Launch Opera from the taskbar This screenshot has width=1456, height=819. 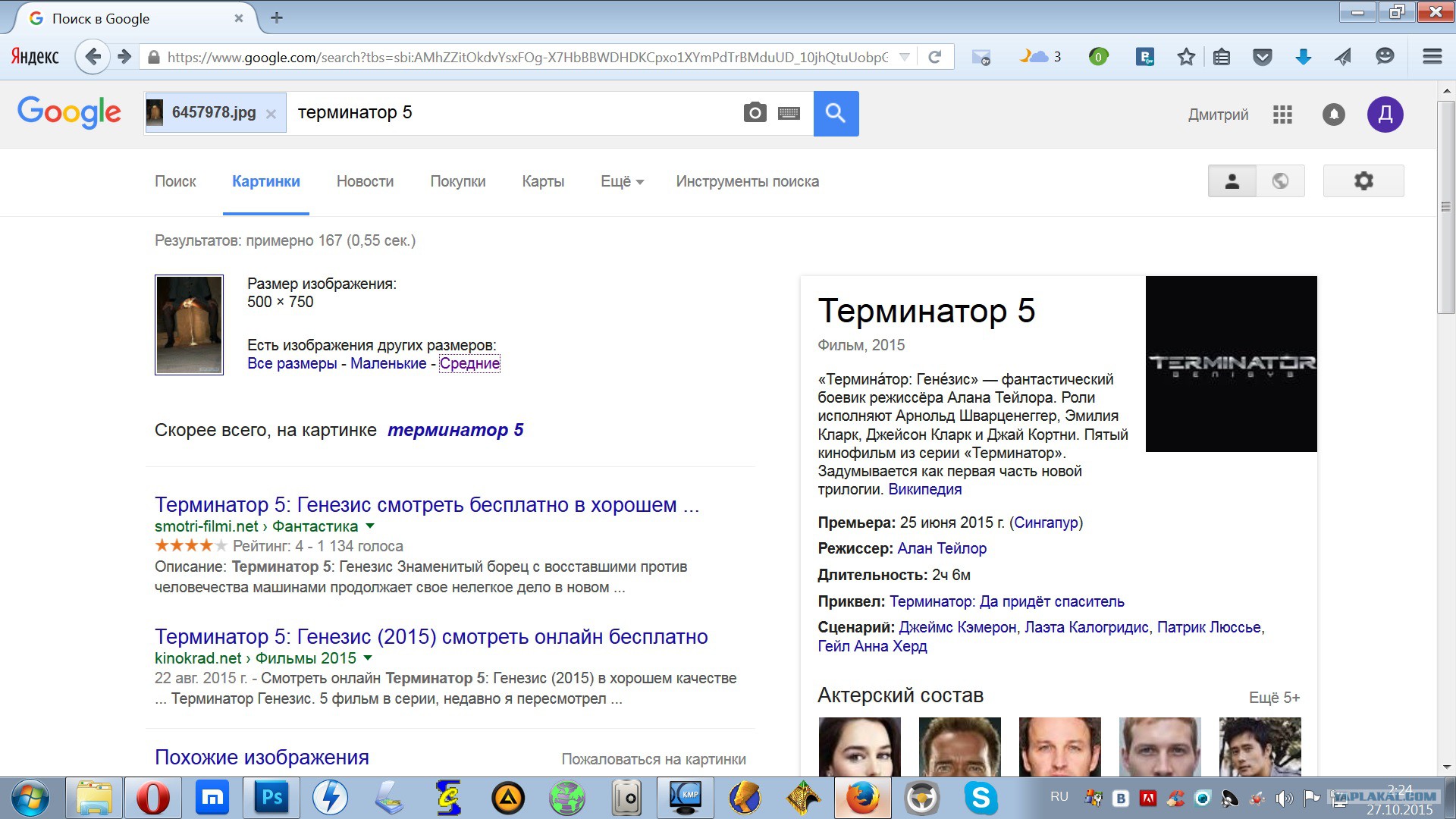tap(152, 798)
